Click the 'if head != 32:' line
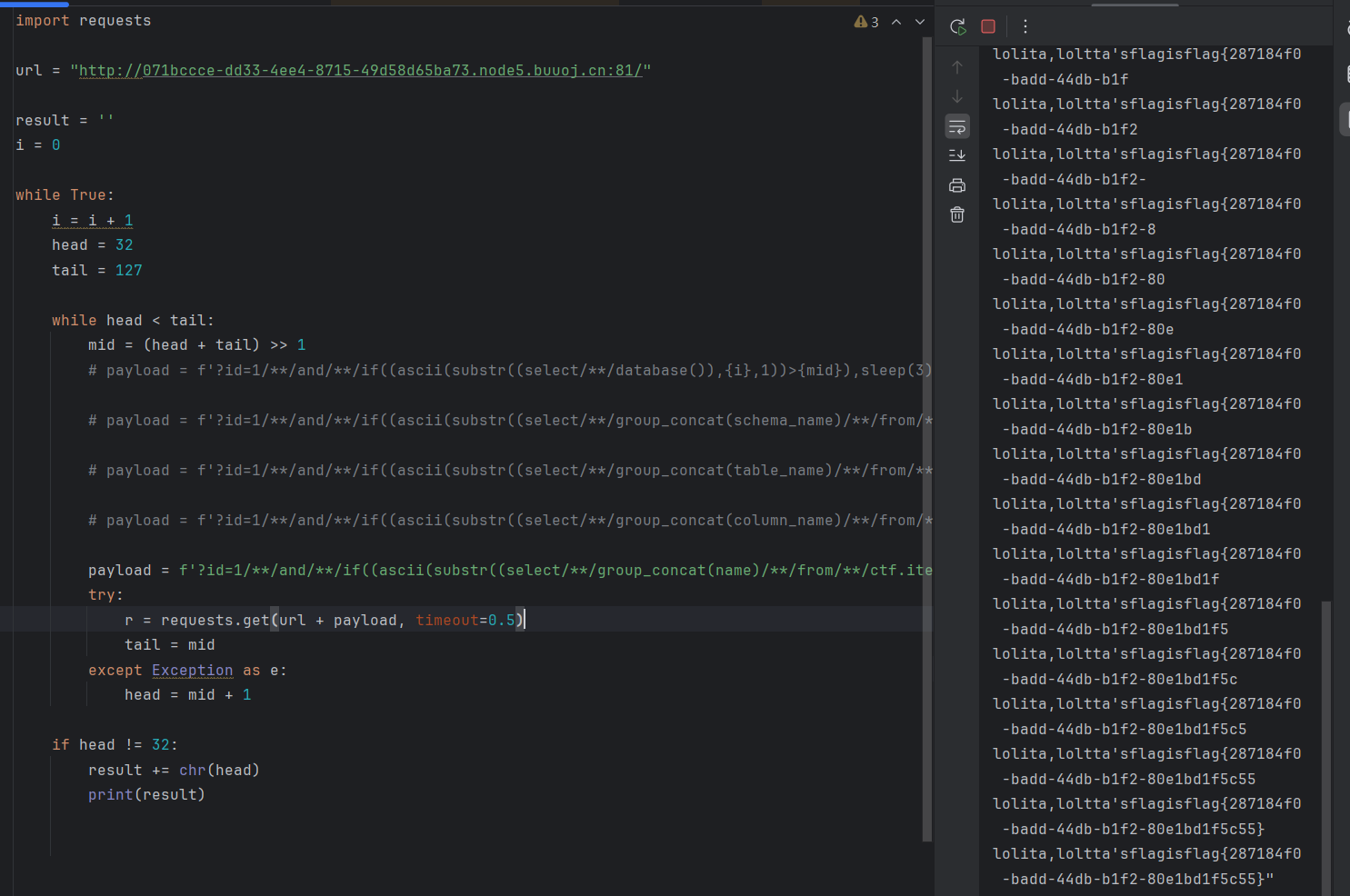Viewport: 1350px width, 896px height. 115,745
